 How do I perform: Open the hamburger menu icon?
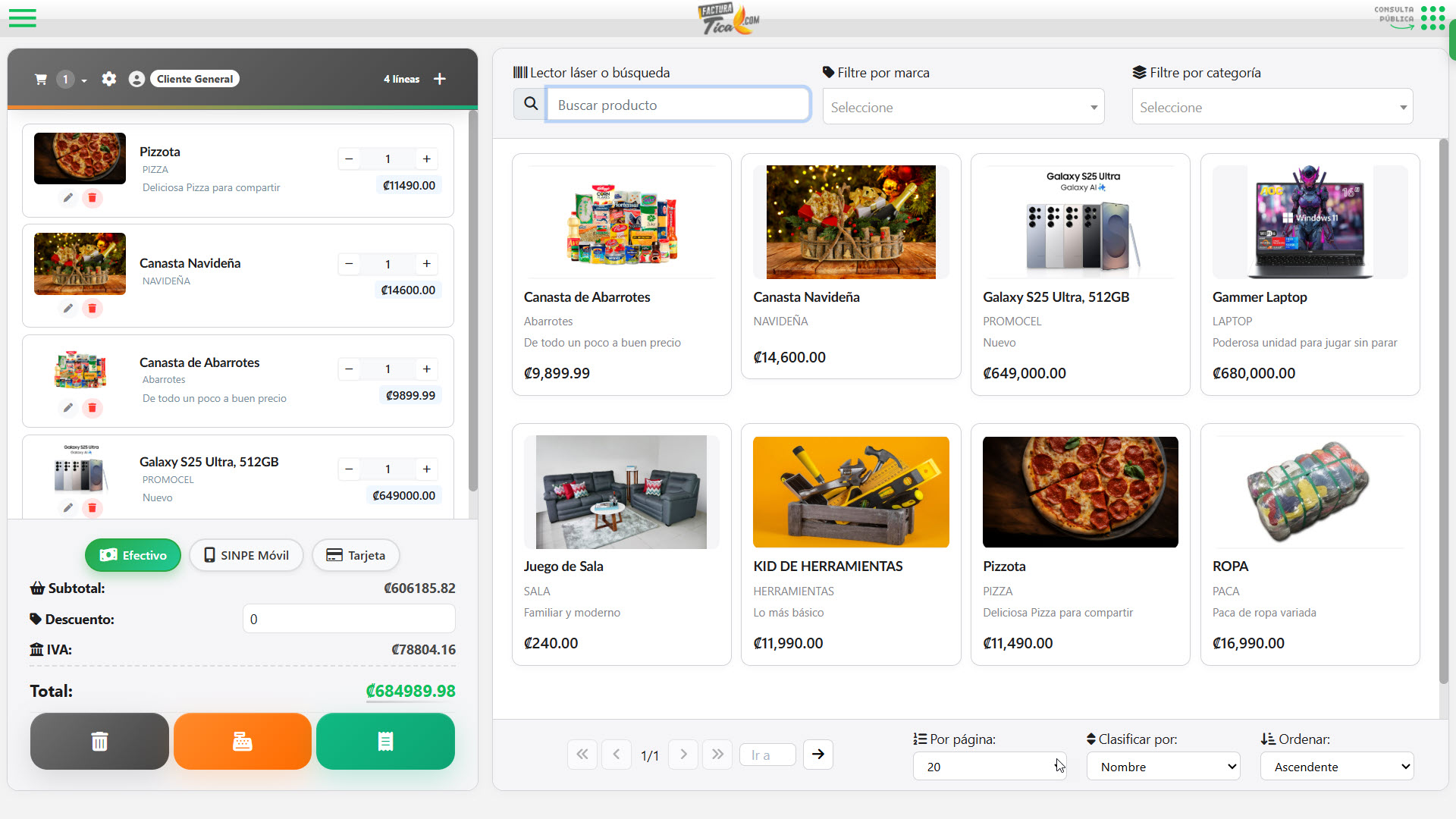point(23,18)
